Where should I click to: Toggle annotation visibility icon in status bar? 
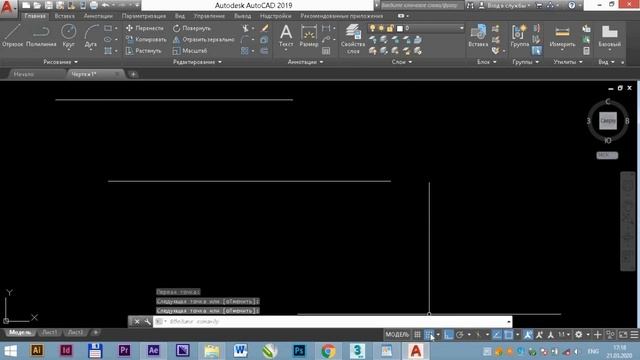528,335
